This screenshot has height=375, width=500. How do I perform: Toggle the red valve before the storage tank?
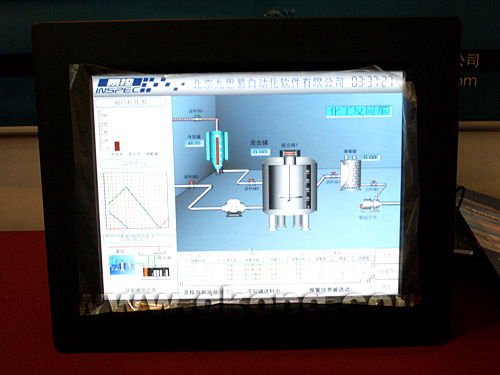(333, 175)
